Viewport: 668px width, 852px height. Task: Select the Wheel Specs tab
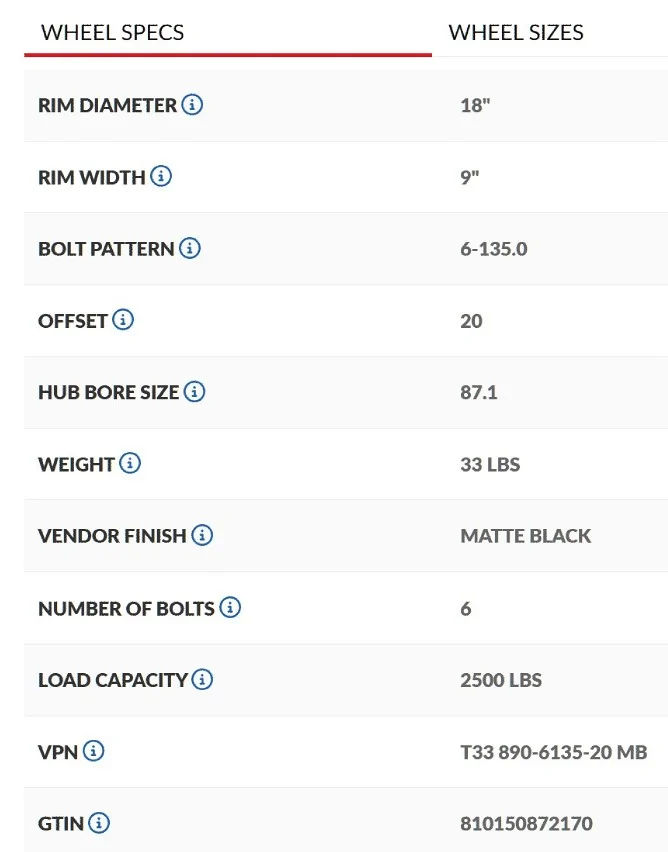[112, 32]
